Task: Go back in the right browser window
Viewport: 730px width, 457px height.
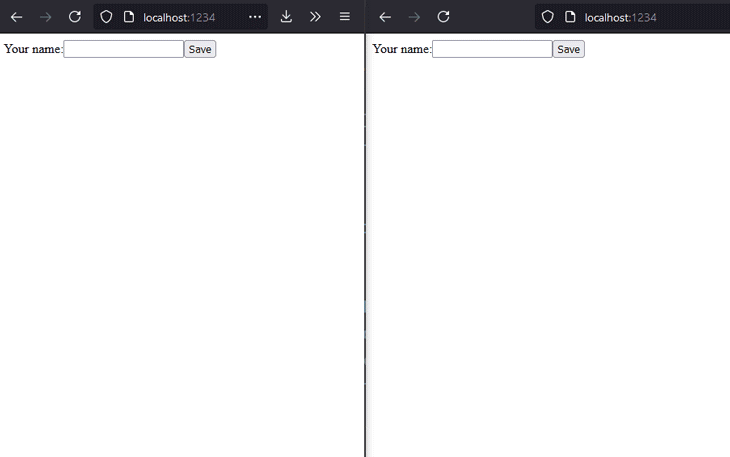Action: click(385, 17)
